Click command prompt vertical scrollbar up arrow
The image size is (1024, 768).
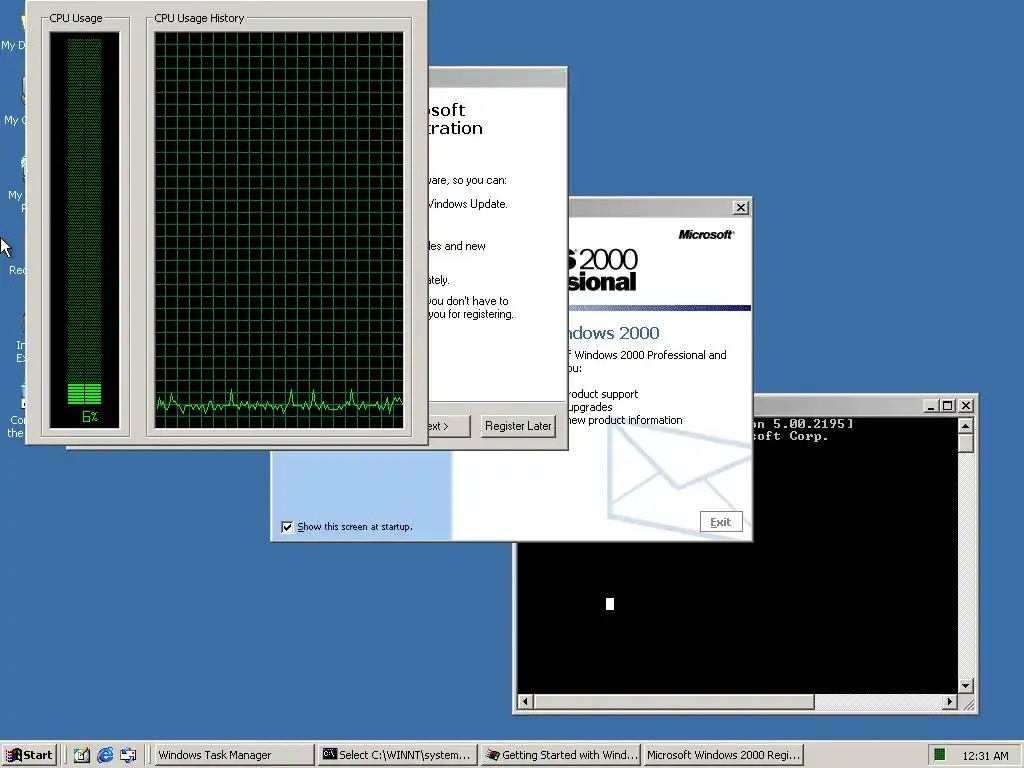966,426
